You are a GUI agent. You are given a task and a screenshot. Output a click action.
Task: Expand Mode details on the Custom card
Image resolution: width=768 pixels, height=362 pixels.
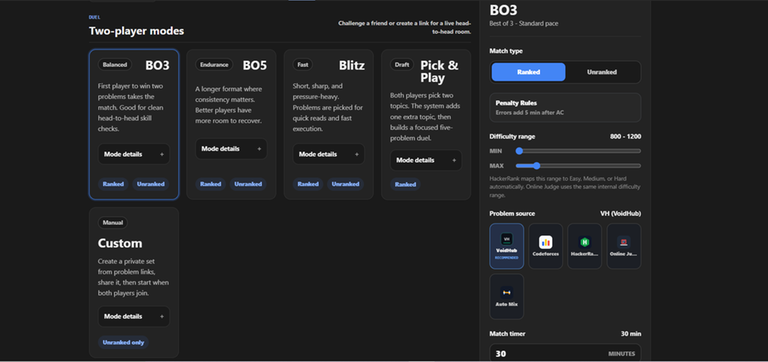tap(134, 316)
